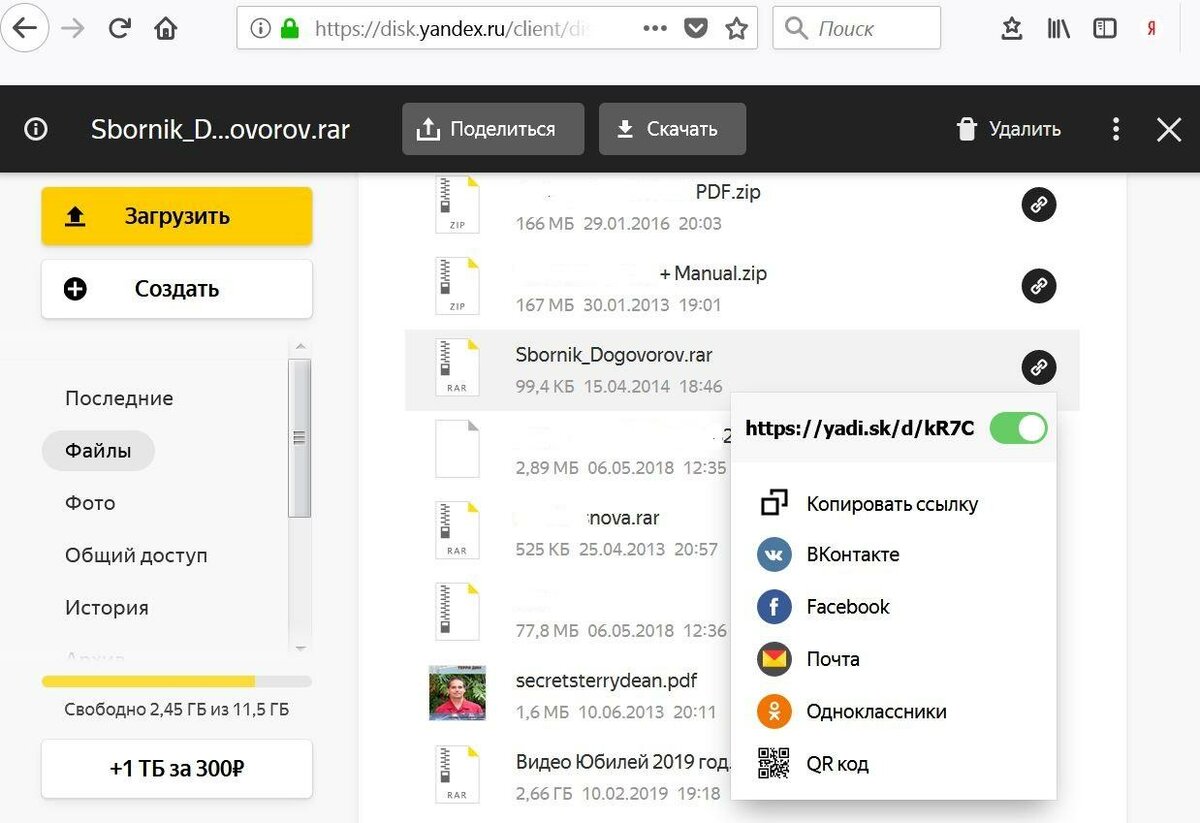This screenshot has width=1200, height=823.
Task: Choose Копировать ссылку in share menu
Action: click(x=893, y=503)
